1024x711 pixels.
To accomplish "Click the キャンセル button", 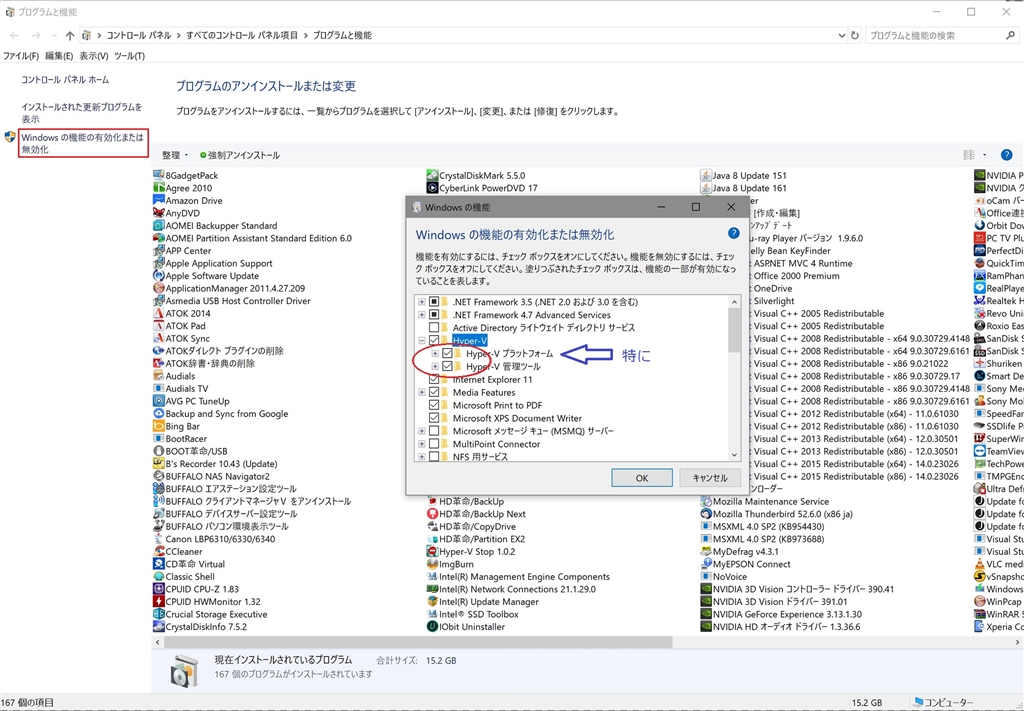I will tap(710, 478).
